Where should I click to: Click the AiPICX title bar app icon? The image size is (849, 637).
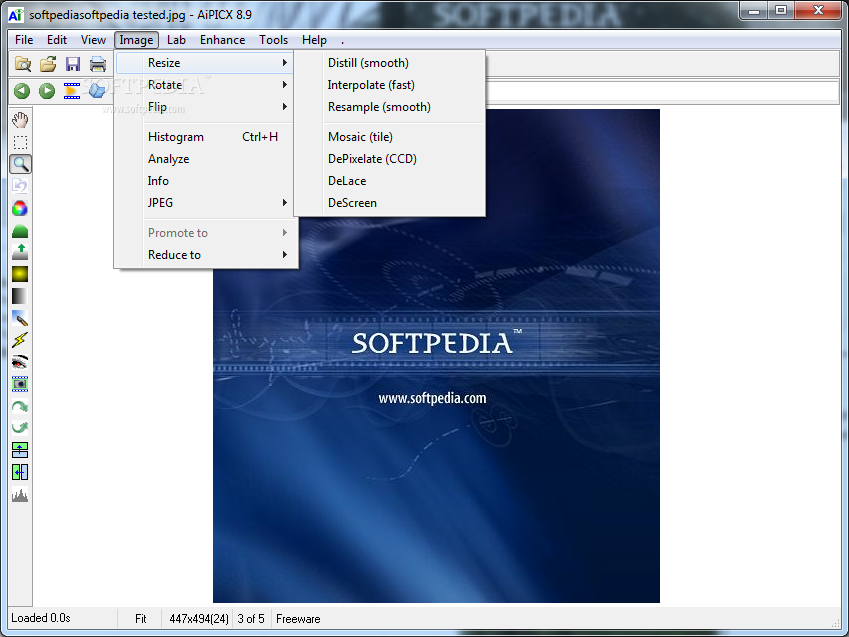pyautogui.click(x=17, y=15)
